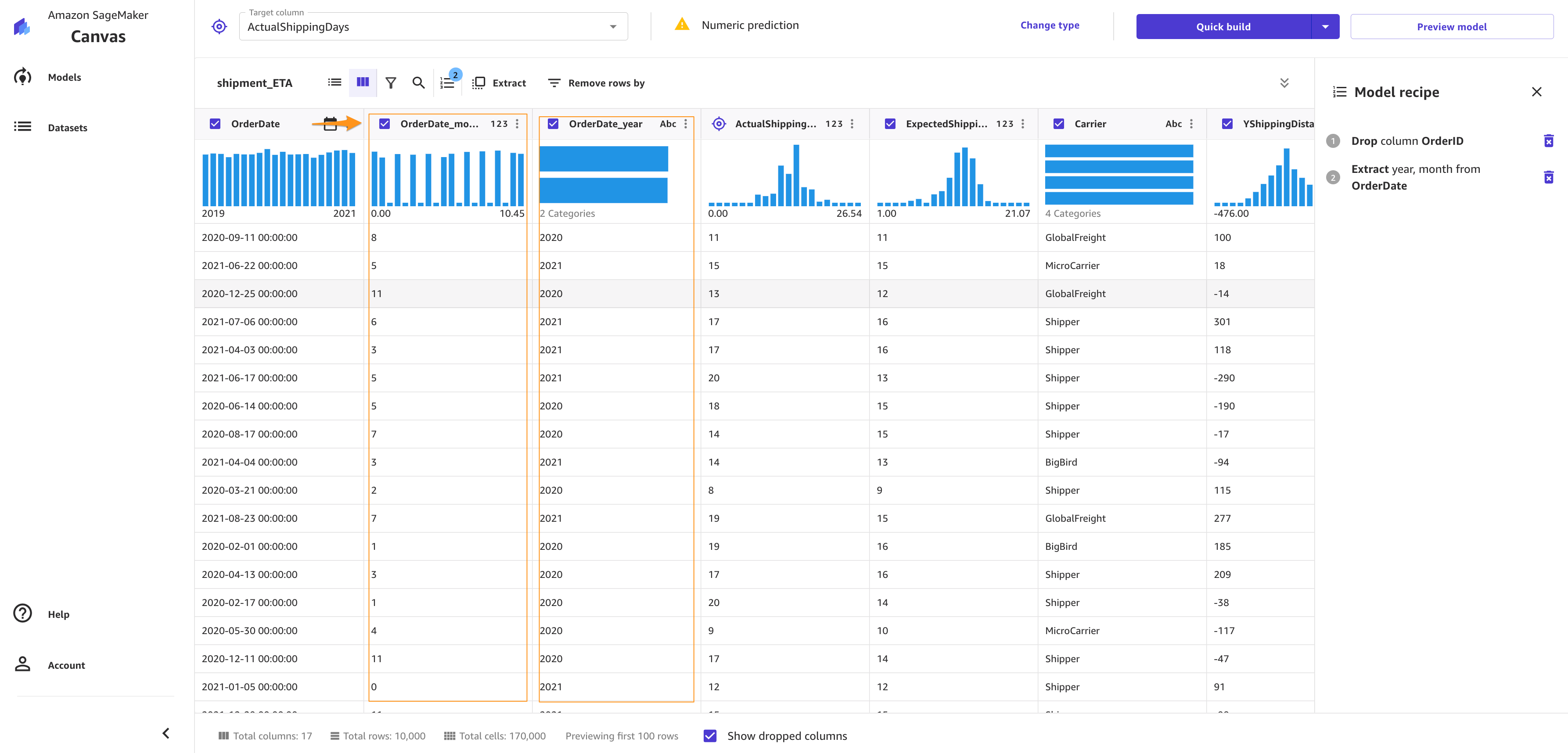The image size is (1568, 753).
Task: Open the filter funnel icon
Action: (391, 83)
